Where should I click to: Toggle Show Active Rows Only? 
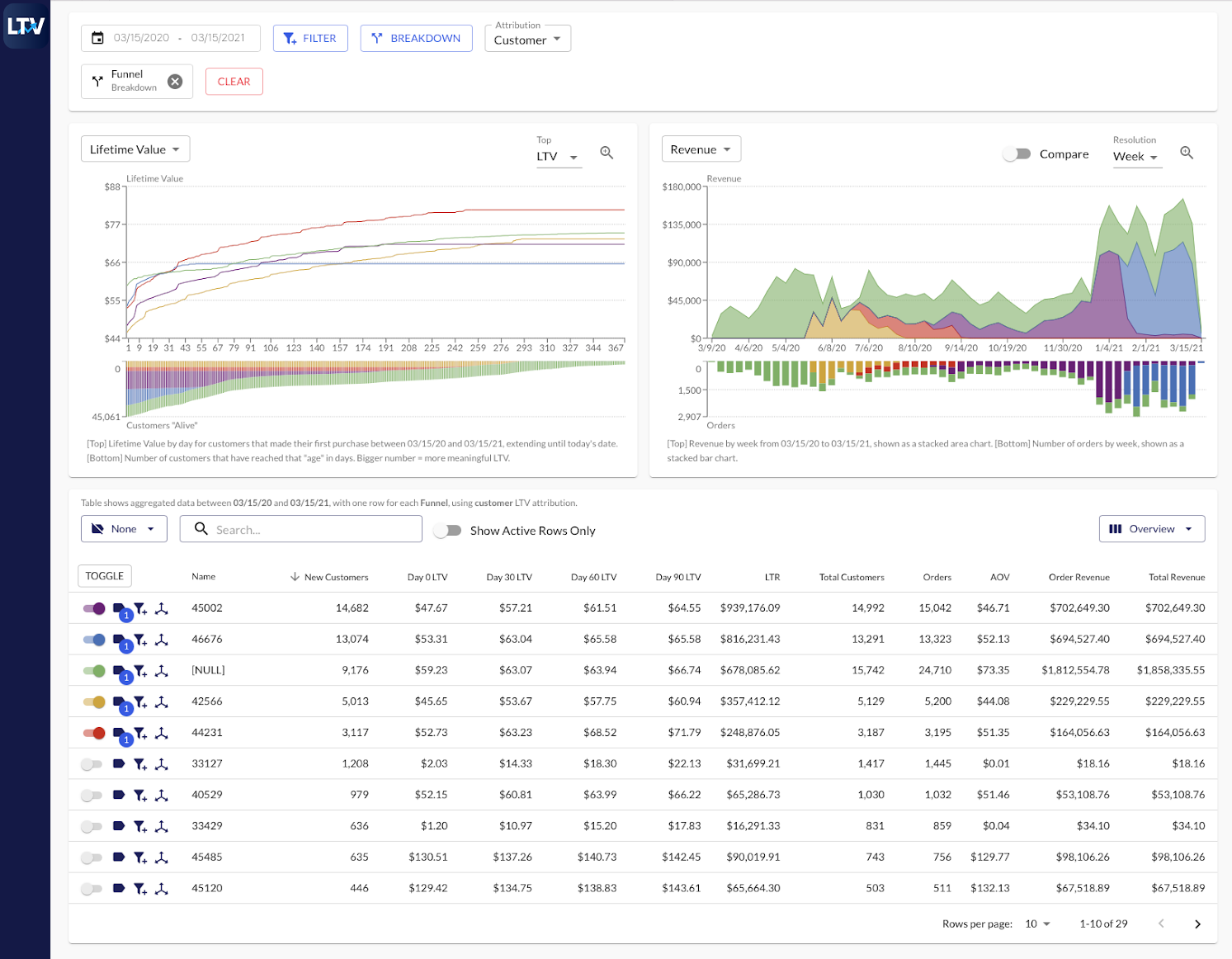point(447,531)
